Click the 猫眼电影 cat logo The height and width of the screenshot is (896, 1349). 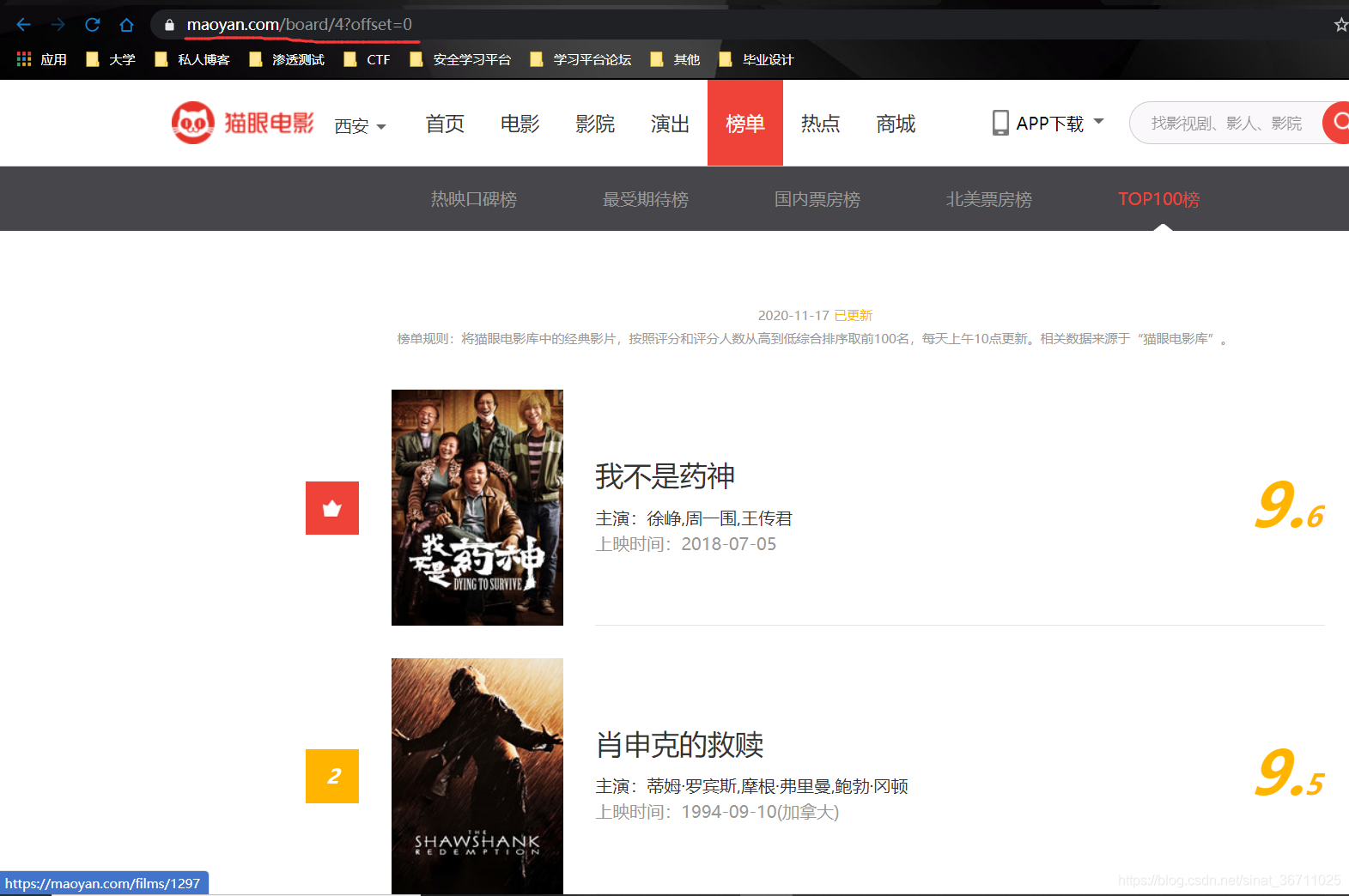(x=192, y=123)
